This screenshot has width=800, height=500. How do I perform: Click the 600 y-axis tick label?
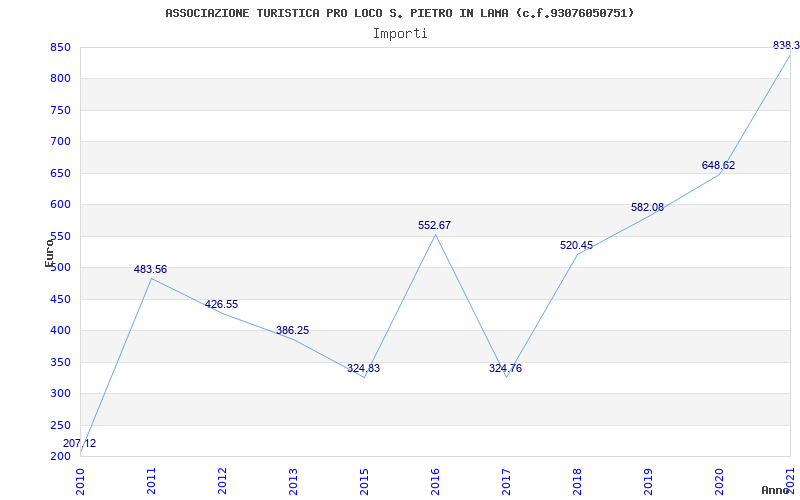pos(60,205)
